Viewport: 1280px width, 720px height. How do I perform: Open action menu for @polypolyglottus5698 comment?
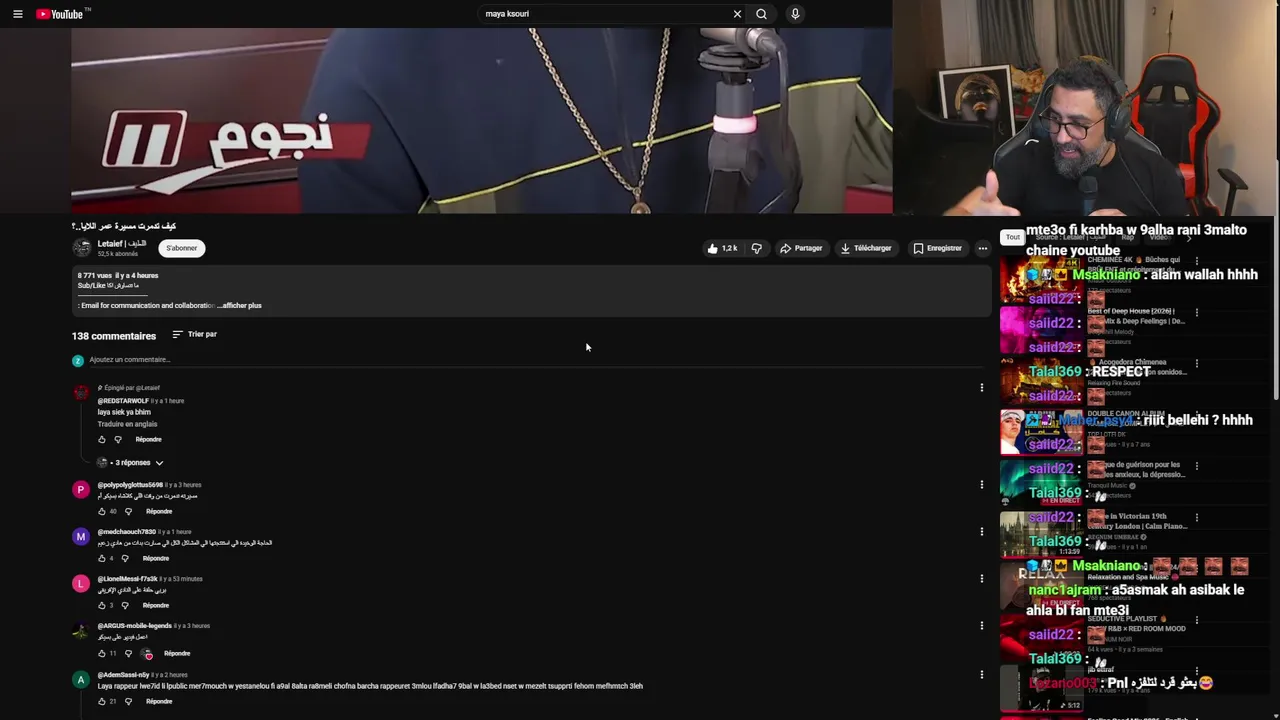point(982,485)
